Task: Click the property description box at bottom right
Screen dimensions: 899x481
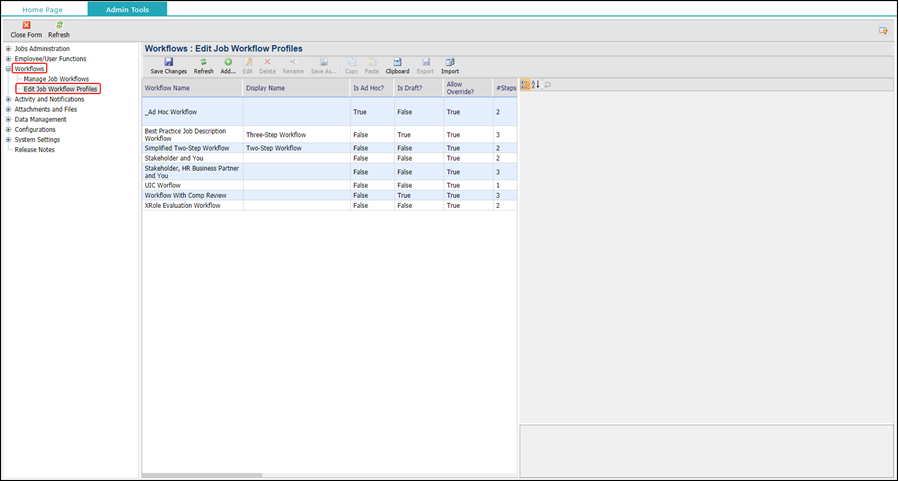Action: click(x=706, y=451)
